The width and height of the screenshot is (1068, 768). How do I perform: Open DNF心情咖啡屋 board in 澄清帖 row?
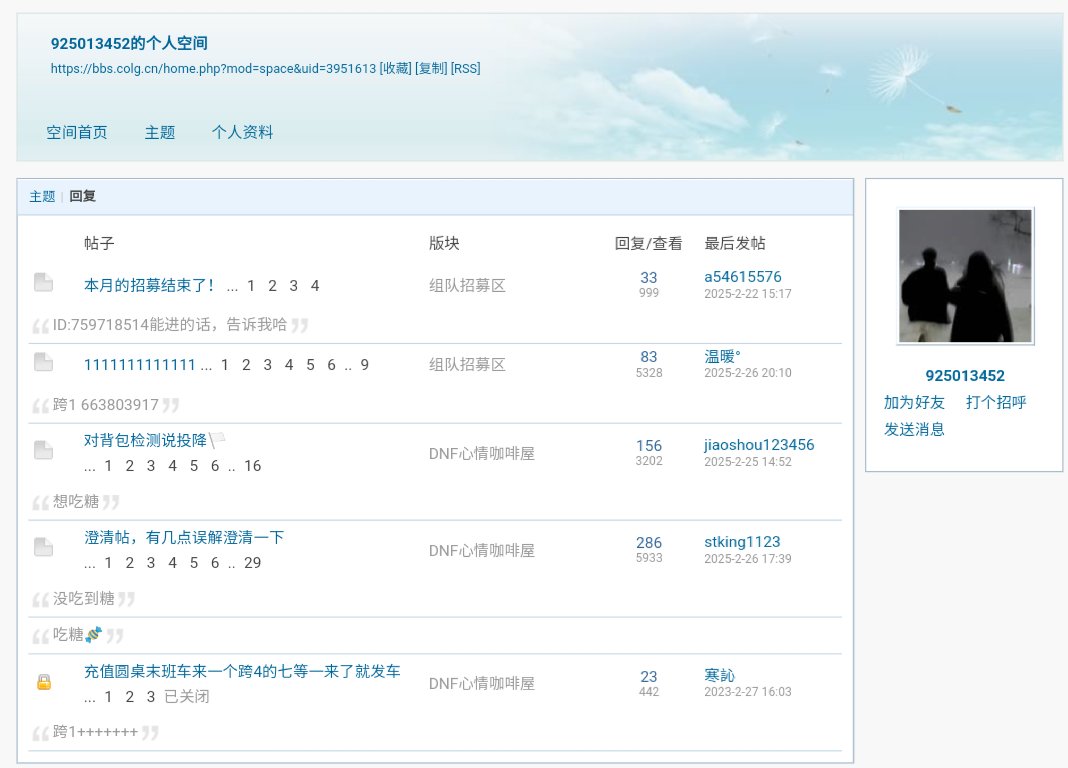tap(482, 550)
